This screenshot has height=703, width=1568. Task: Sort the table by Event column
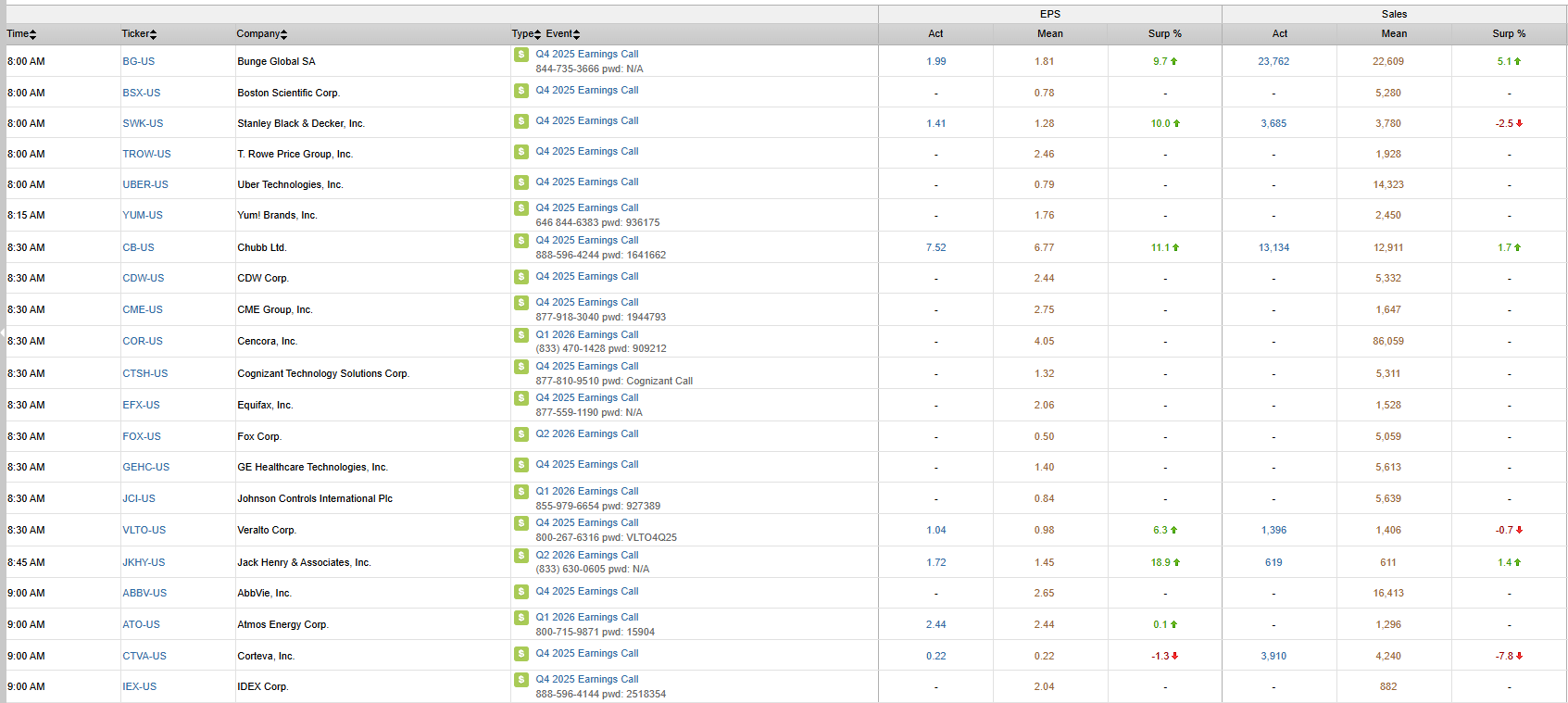click(x=563, y=34)
